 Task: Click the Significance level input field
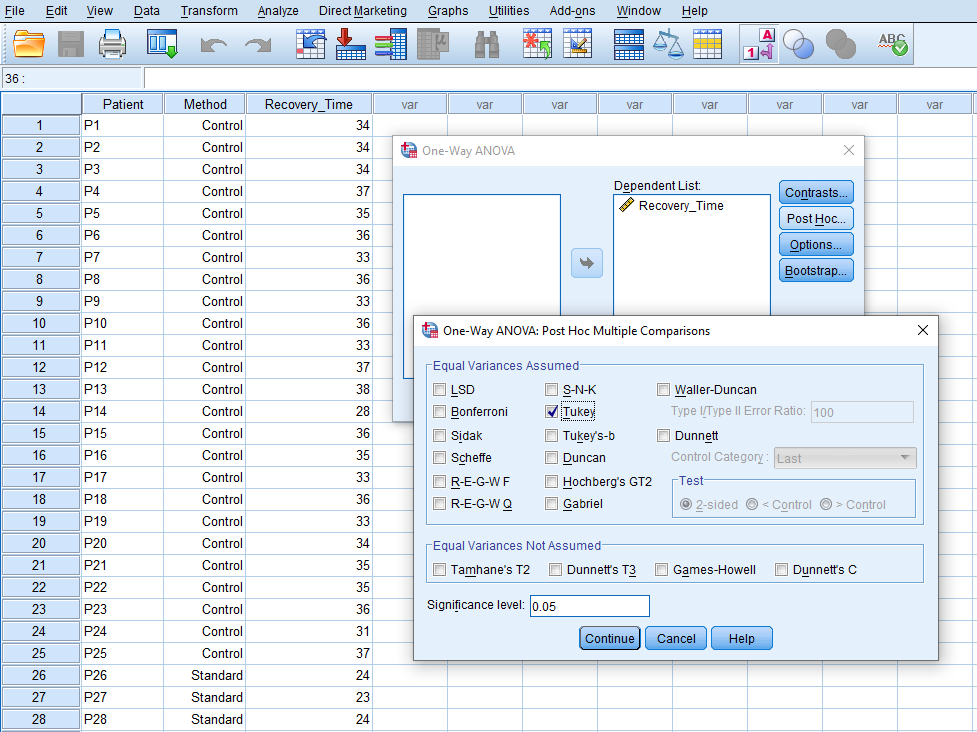click(589, 606)
